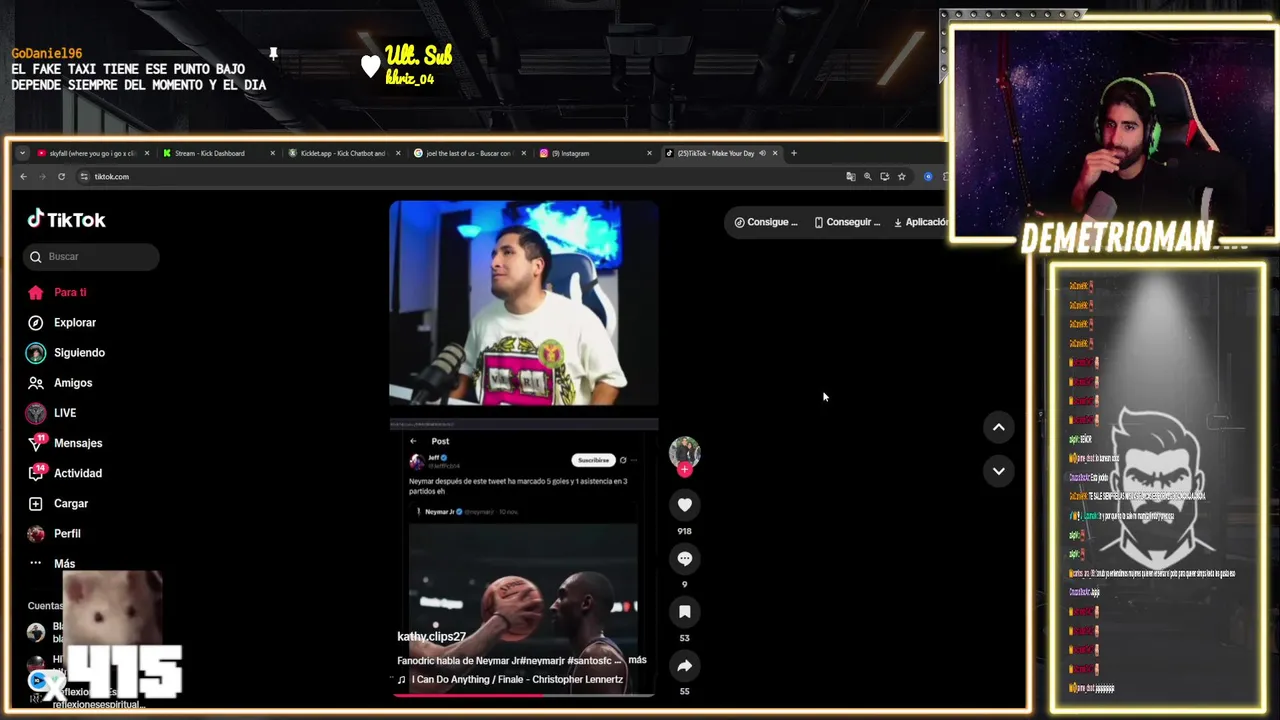
Task: Open the translate page icon
Action: coord(851,176)
